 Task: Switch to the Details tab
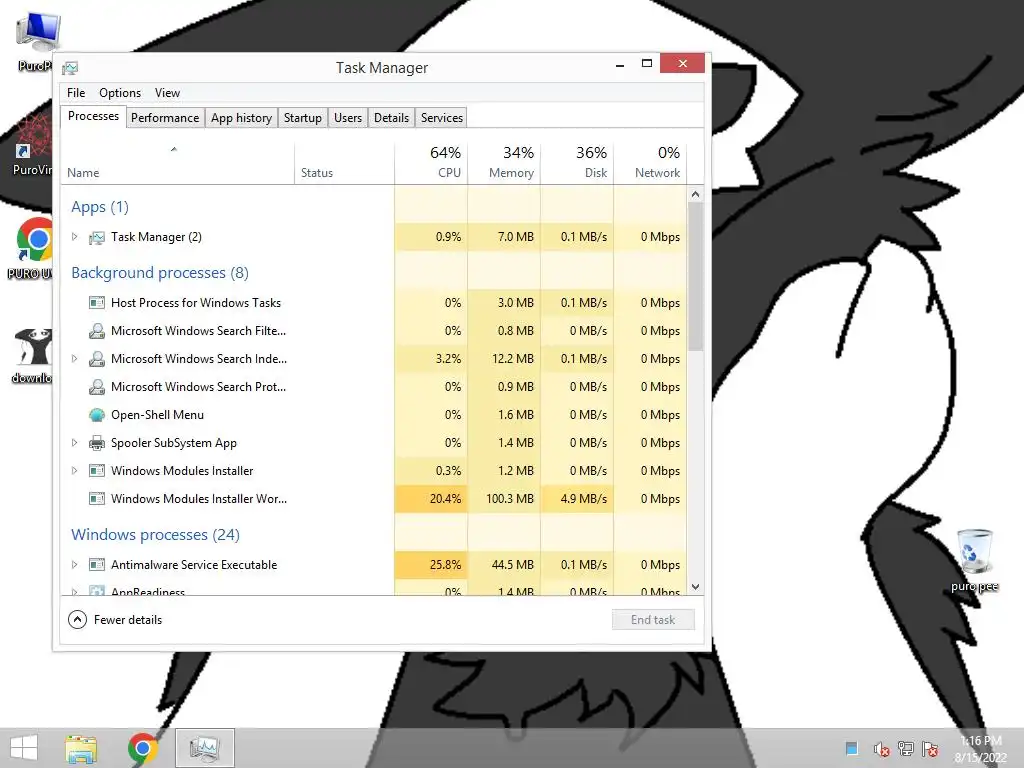(391, 118)
